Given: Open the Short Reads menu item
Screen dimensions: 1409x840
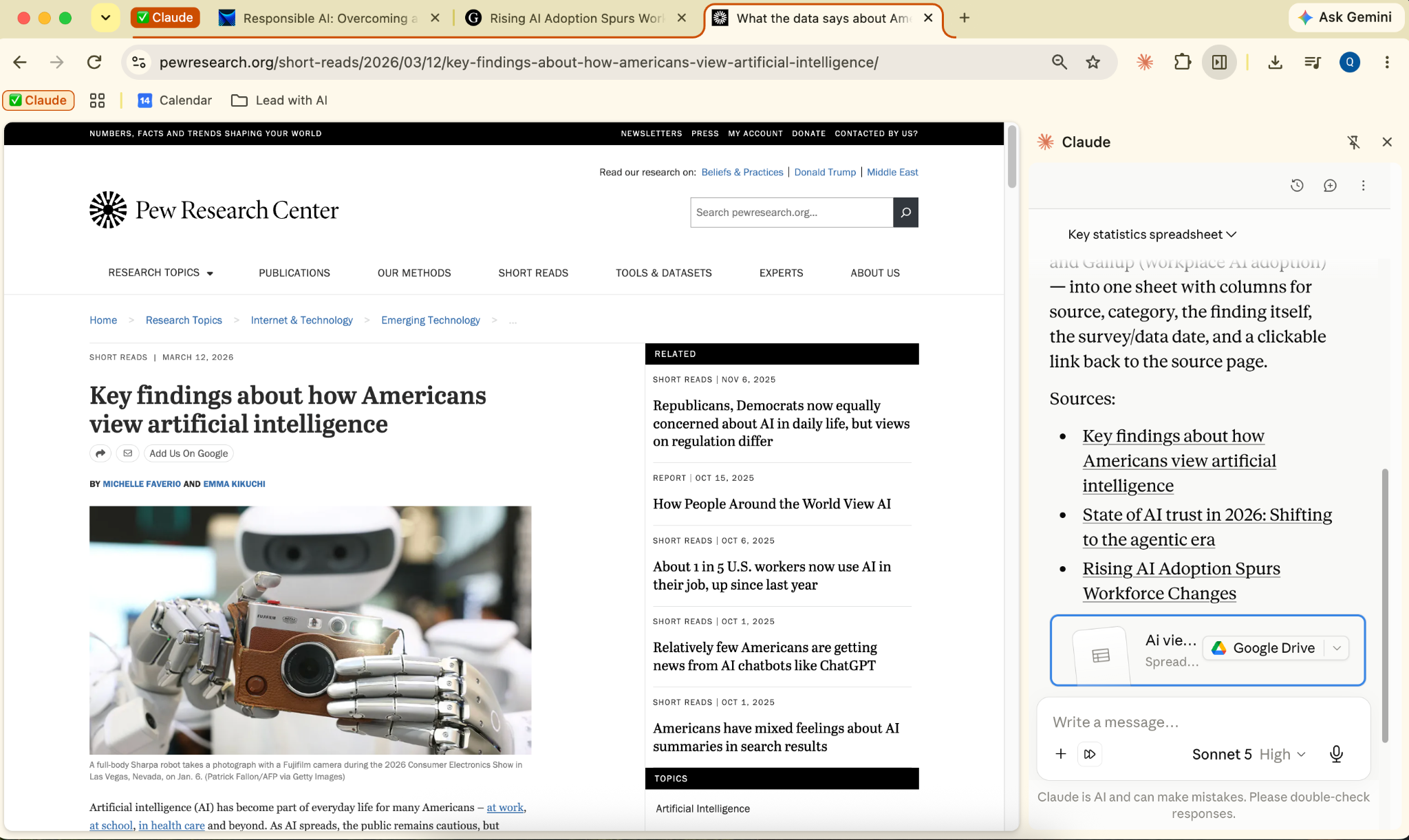Looking at the screenshot, I should coord(533,273).
